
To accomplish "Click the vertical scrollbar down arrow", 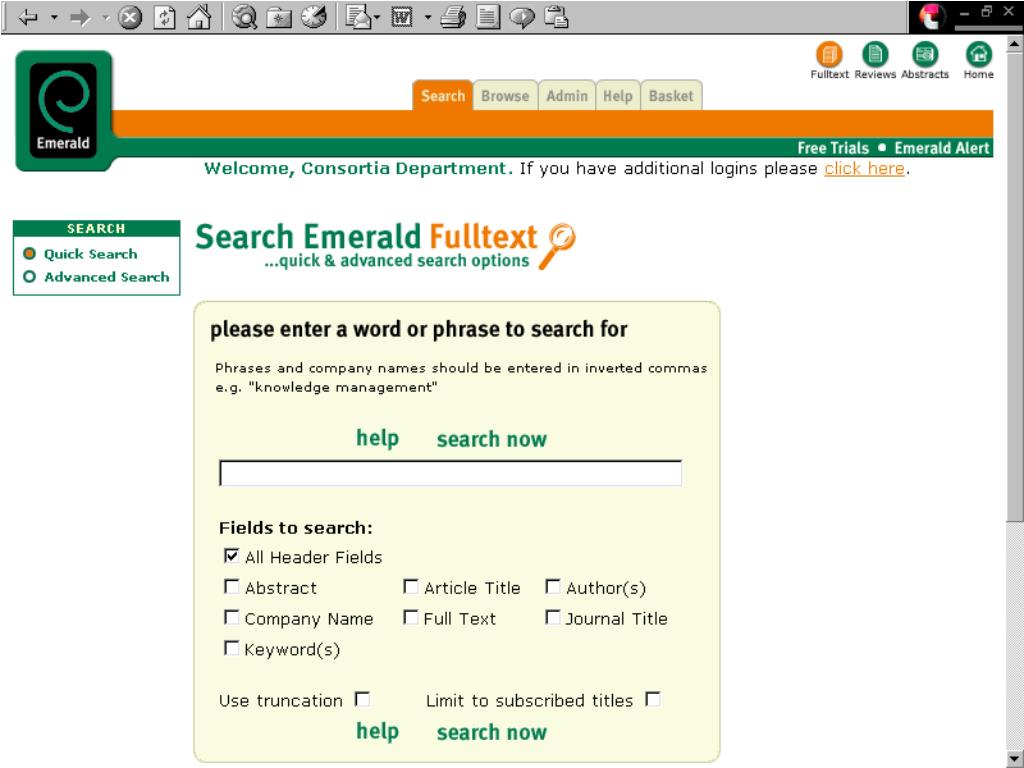I will coord(1014,760).
